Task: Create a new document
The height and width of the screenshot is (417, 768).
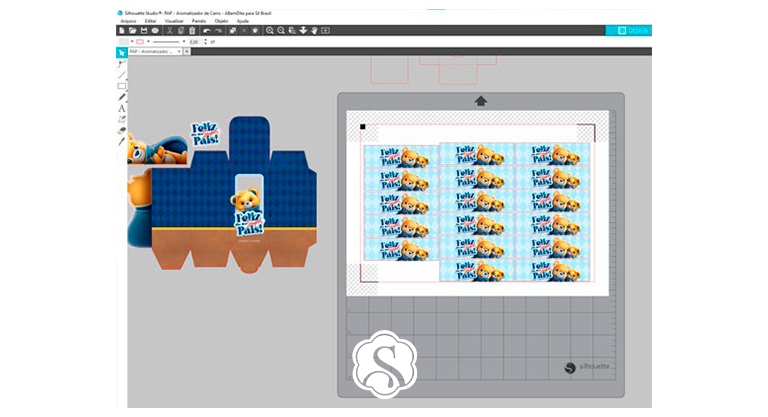Action: click(x=121, y=30)
